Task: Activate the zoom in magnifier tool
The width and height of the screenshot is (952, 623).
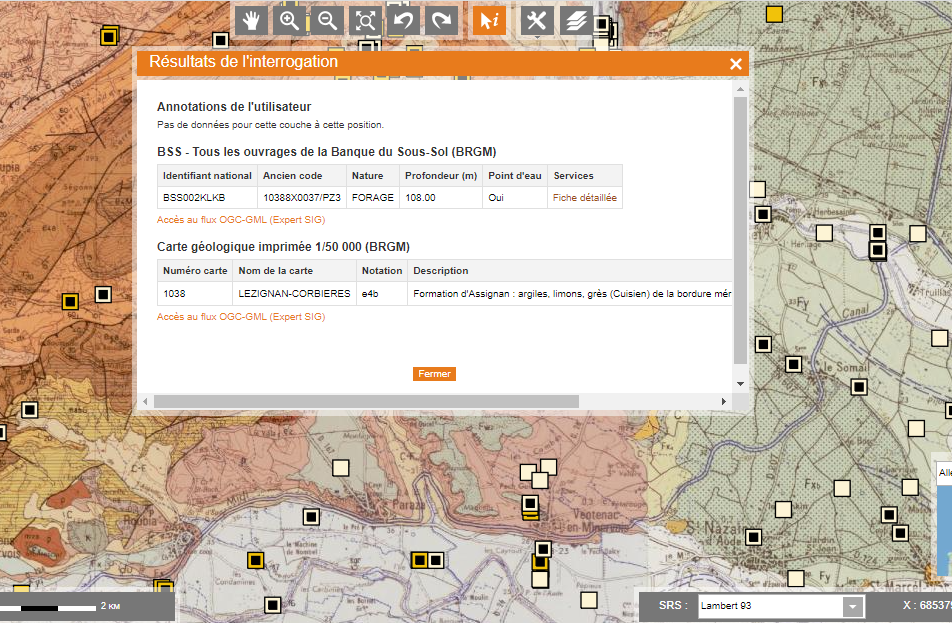Action: tap(290, 21)
